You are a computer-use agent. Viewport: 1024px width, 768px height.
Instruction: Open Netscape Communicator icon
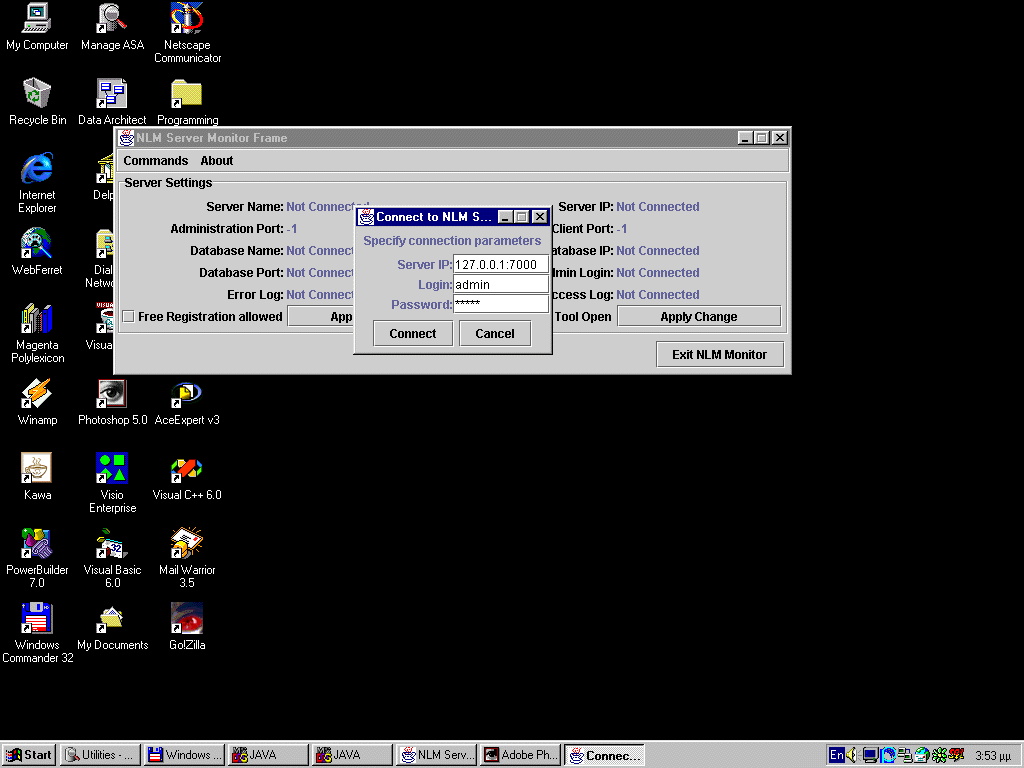coord(187,33)
